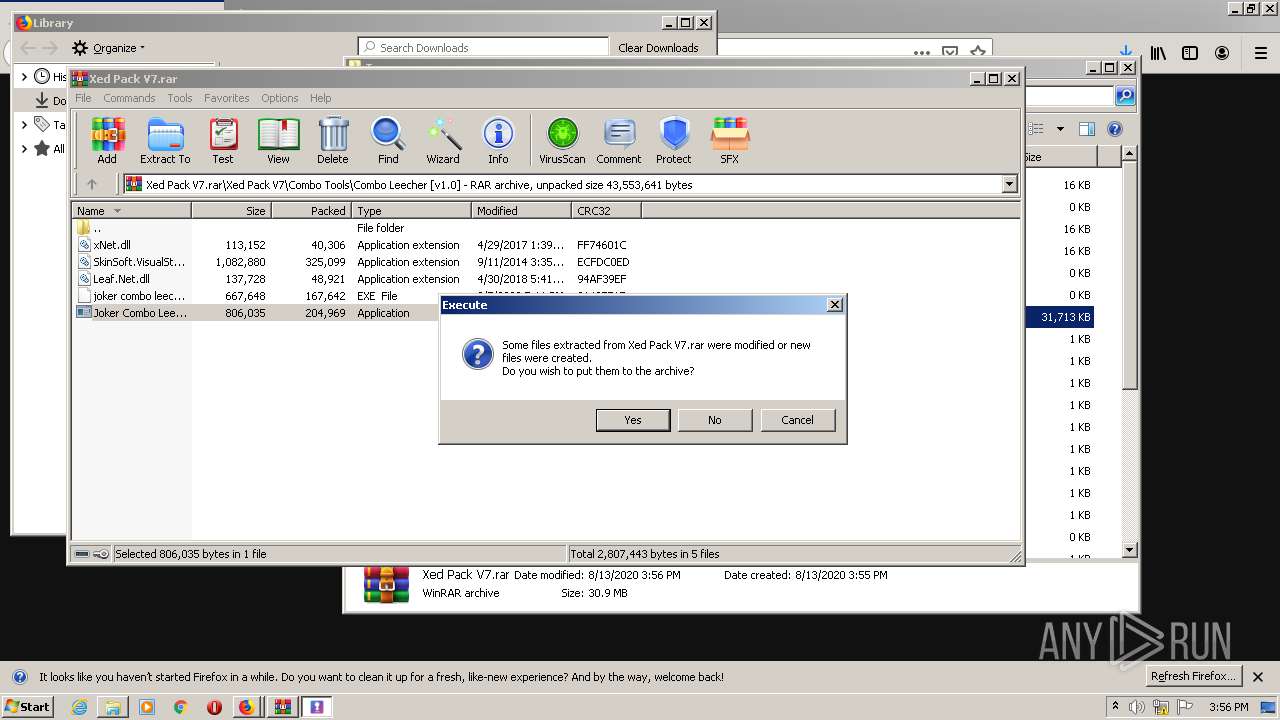
Task: Click the Start button
Action: pyautogui.click(x=28, y=706)
